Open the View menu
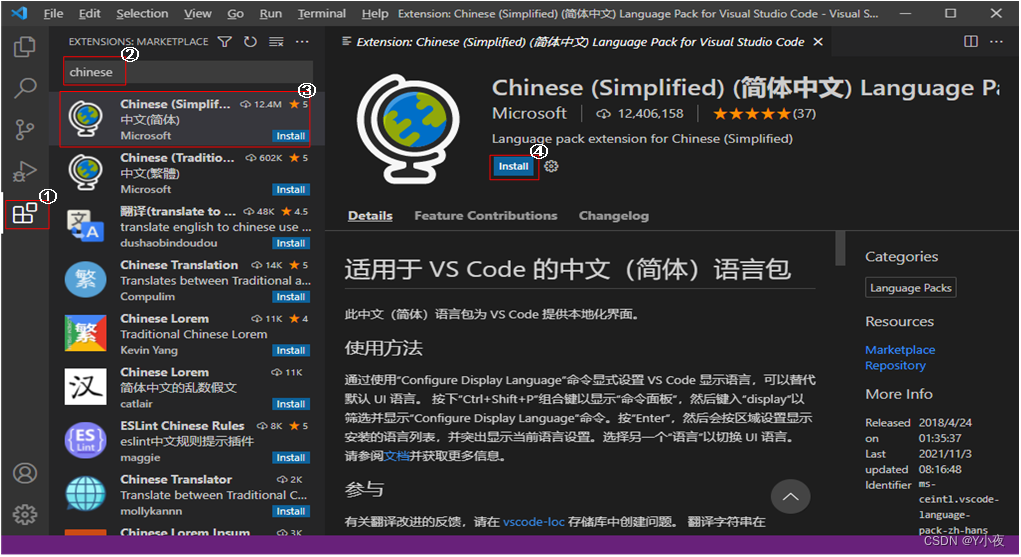1021x557 pixels. point(197,13)
